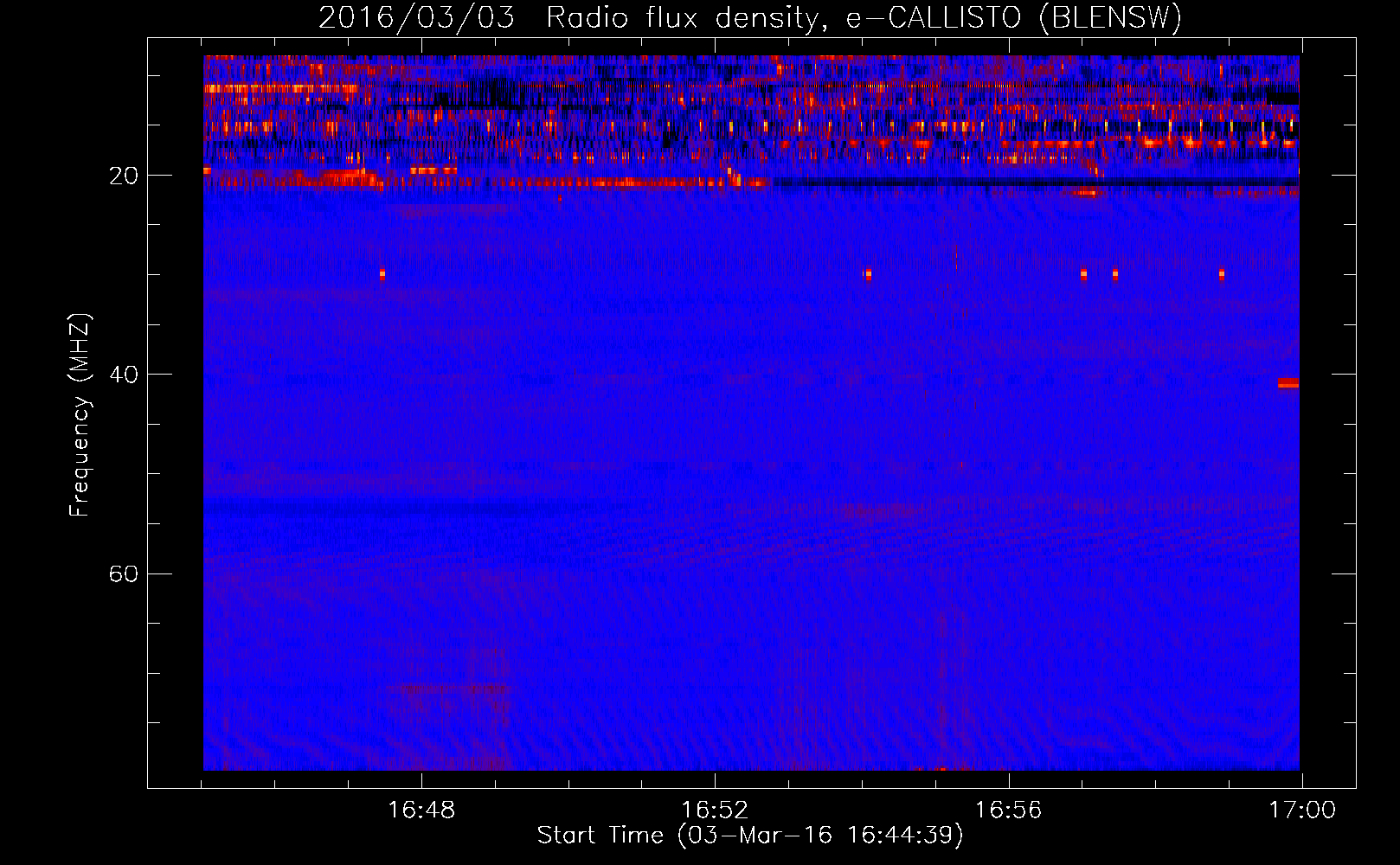
Task: Click the frequency tick label "20"
Action: tap(124, 176)
